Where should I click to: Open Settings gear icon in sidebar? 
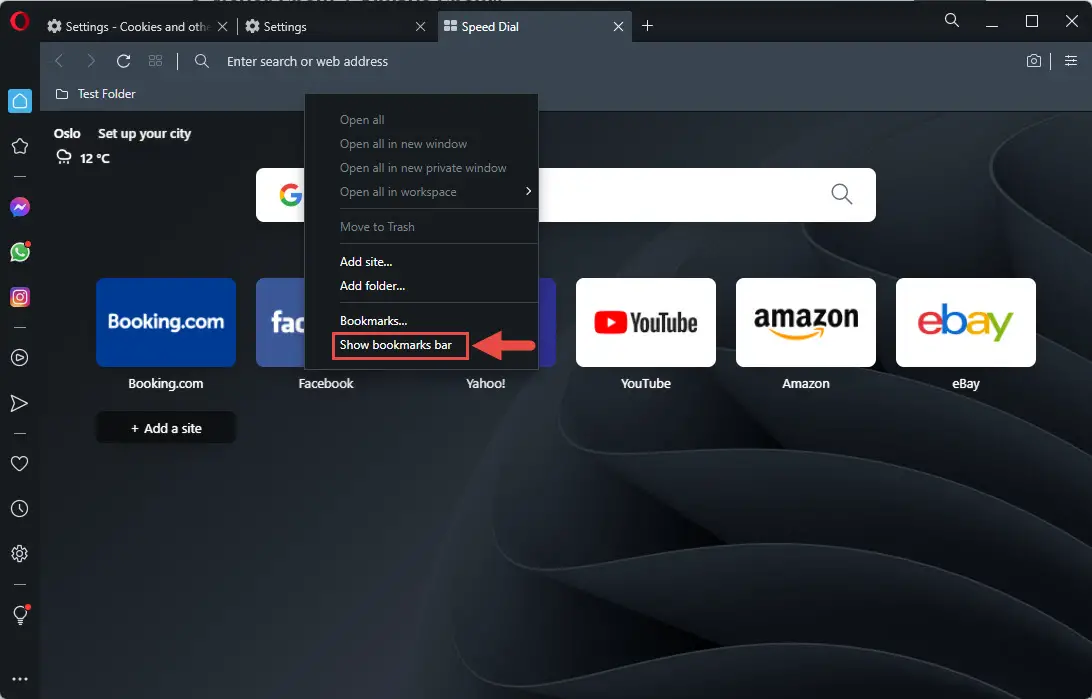[x=20, y=553]
